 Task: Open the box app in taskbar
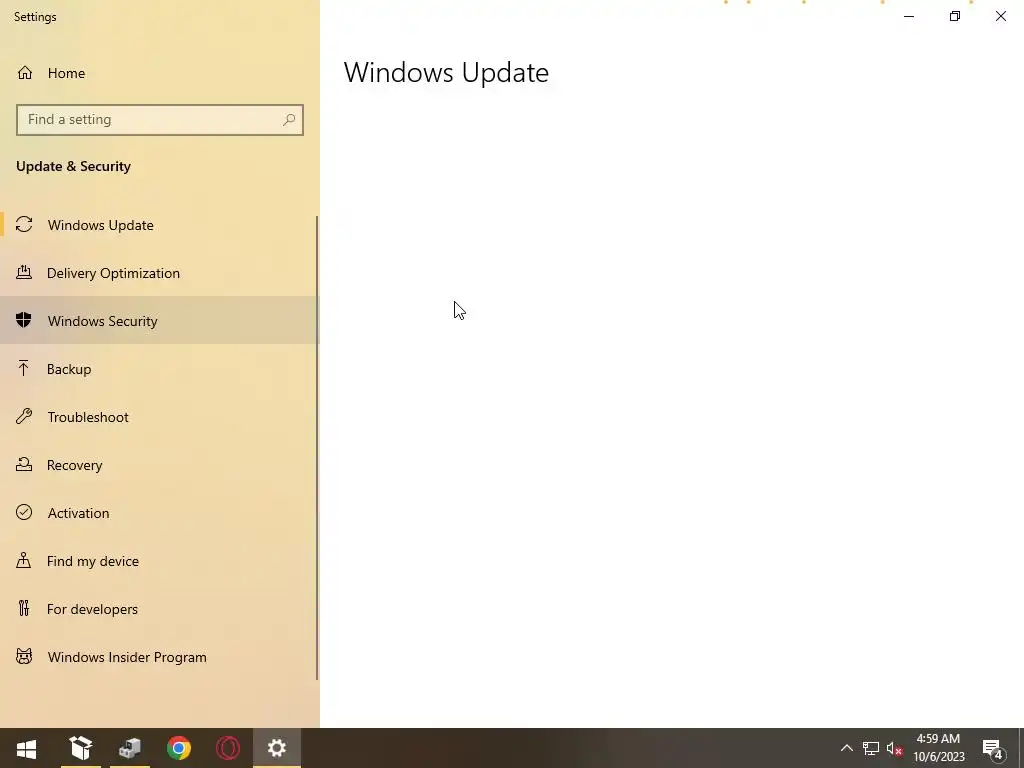click(x=81, y=748)
